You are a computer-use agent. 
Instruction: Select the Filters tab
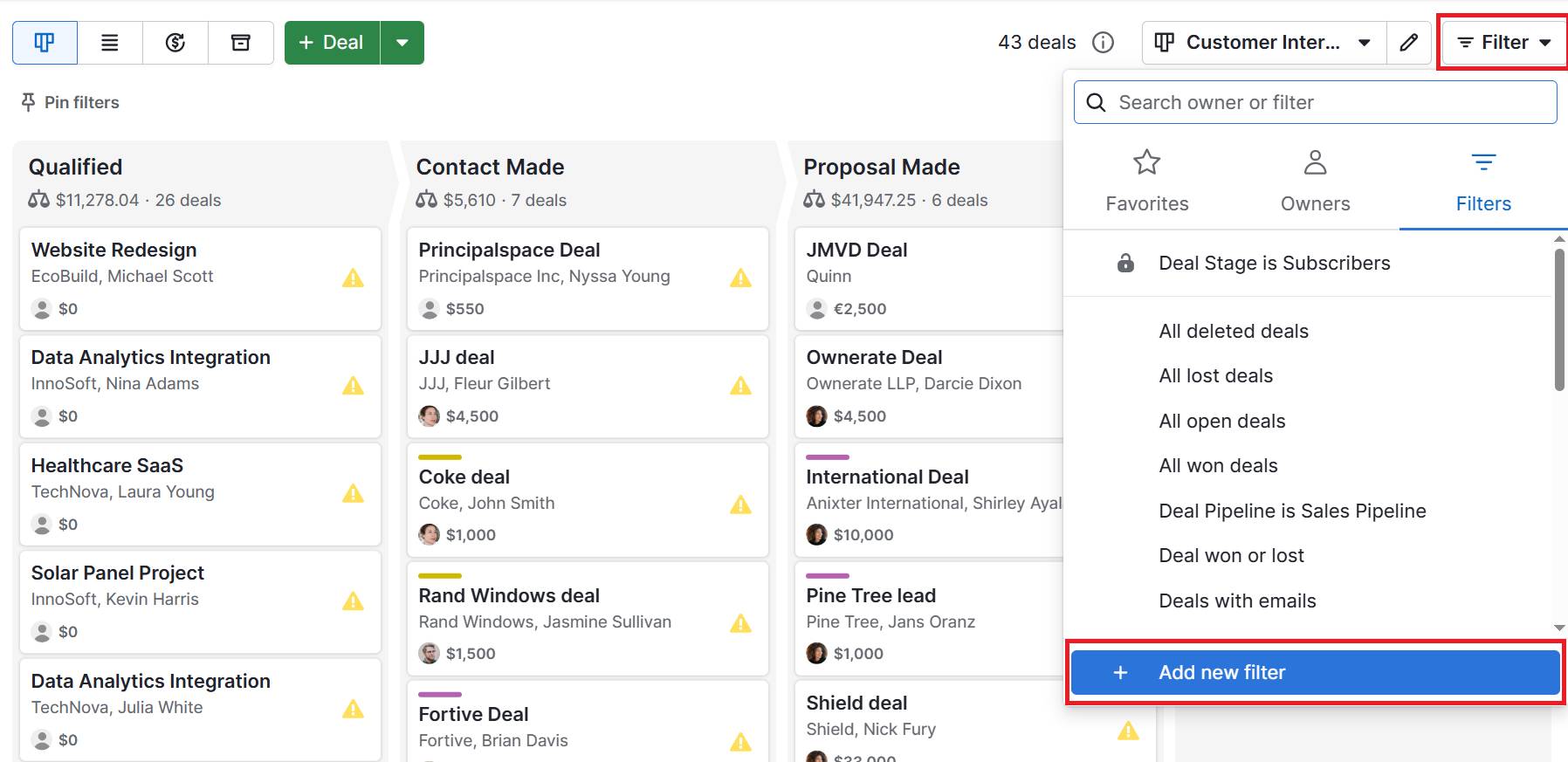[1483, 182]
